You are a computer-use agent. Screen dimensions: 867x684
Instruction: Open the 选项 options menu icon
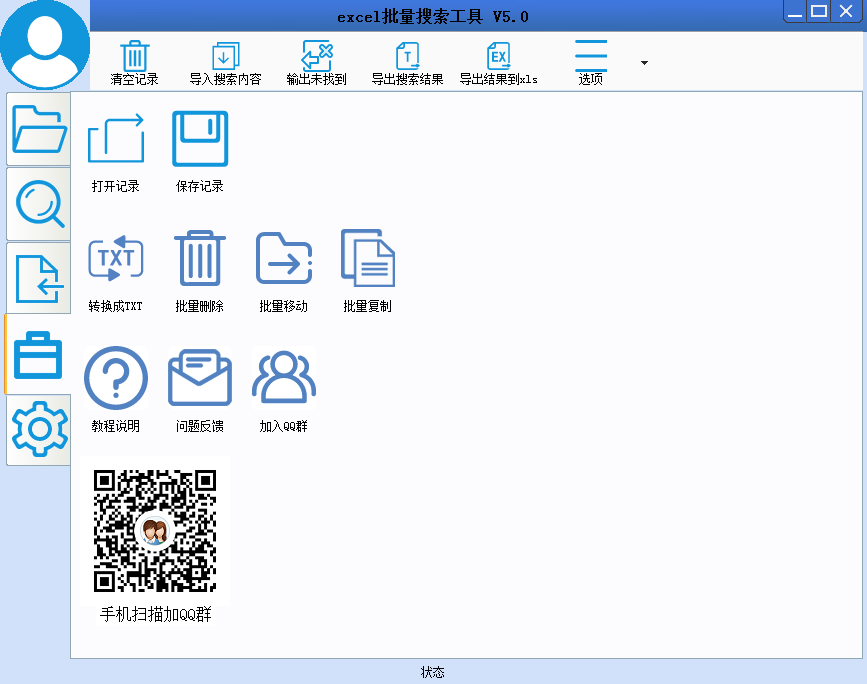[x=591, y=55]
